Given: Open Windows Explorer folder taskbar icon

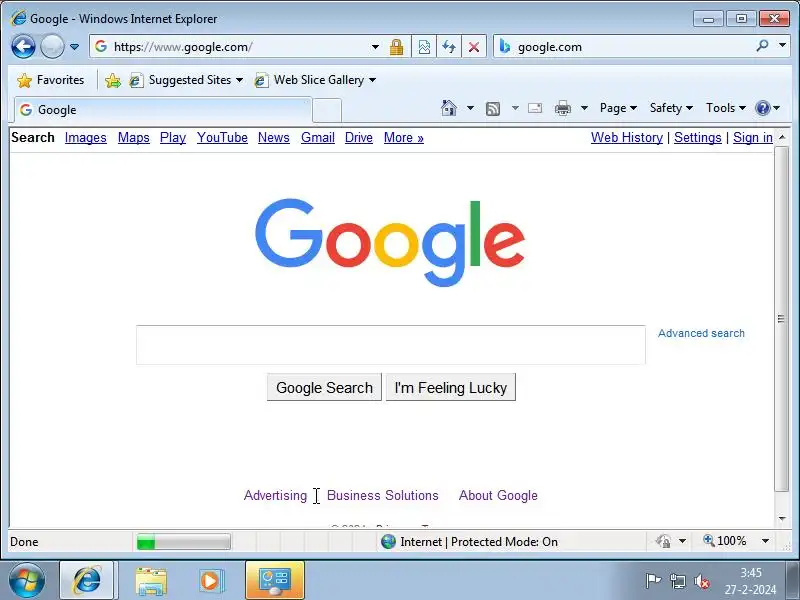Looking at the screenshot, I should [151, 581].
